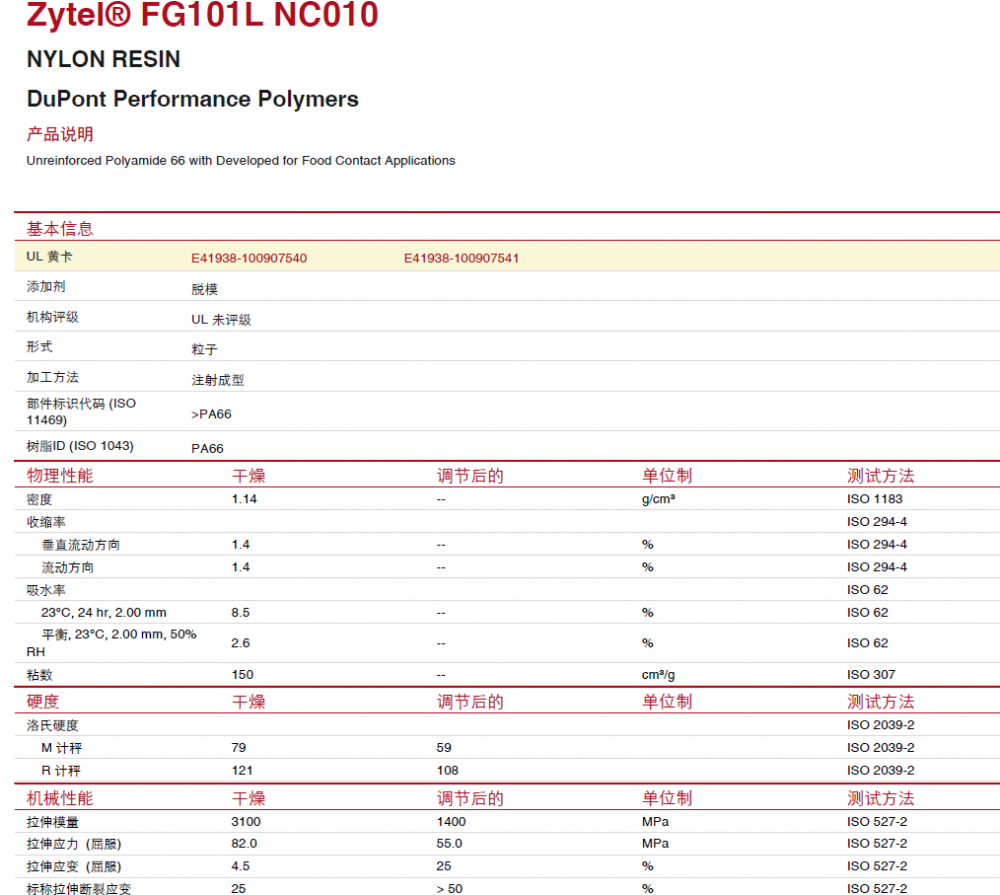The height and width of the screenshot is (895, 1000).
Task: Select the R scale dry value '121'
Action: click(x=242, y=770)
